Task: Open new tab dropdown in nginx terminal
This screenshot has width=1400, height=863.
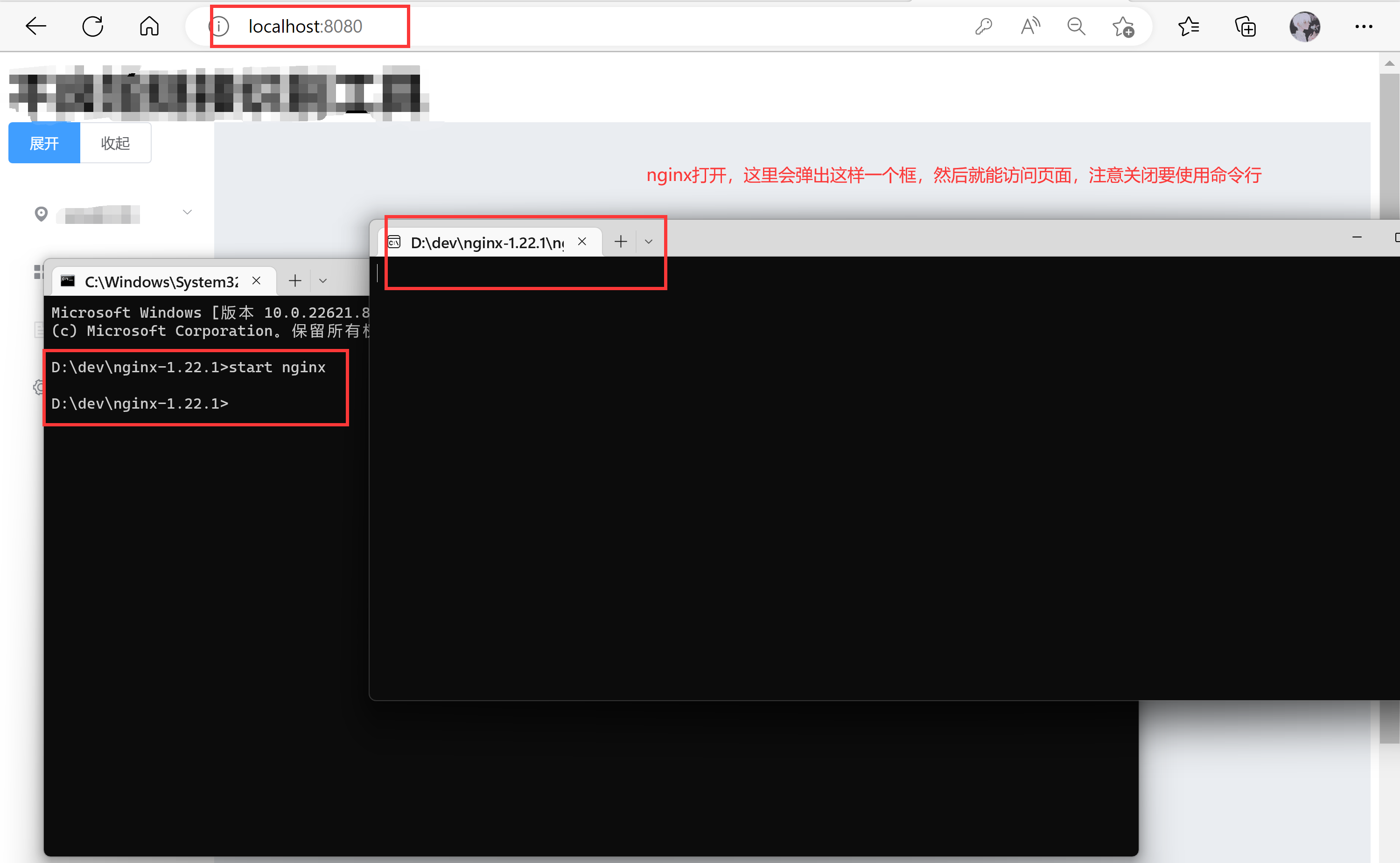Action: (x=649, y=242)
